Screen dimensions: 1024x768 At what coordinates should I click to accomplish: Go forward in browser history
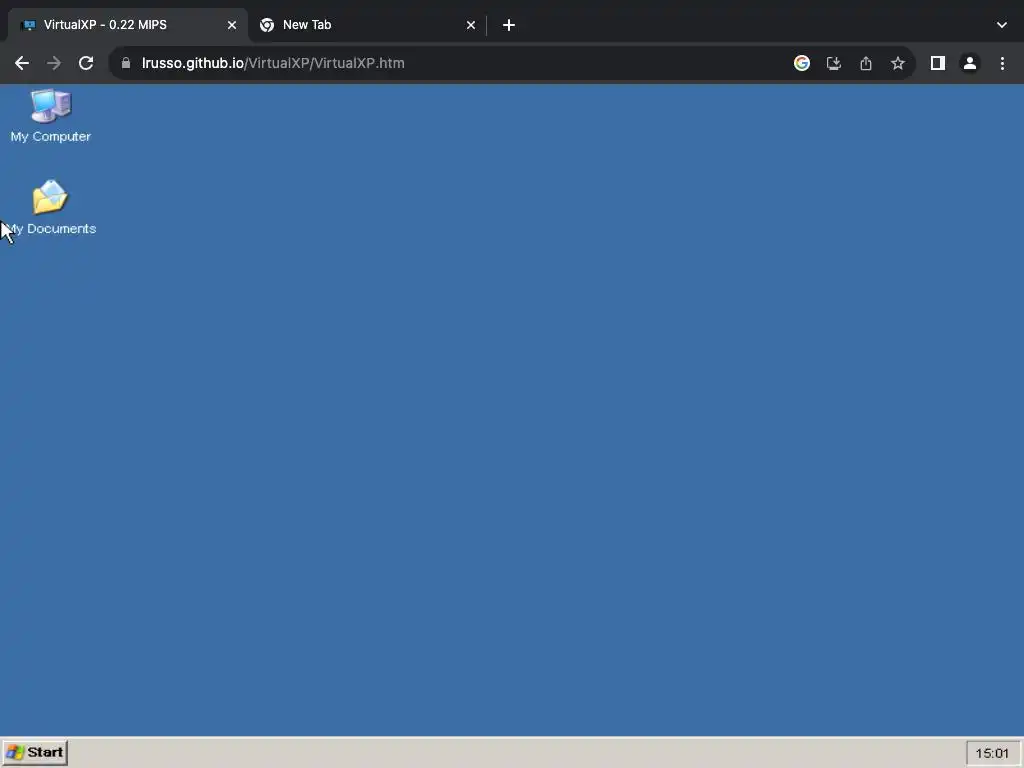point(54,63)
